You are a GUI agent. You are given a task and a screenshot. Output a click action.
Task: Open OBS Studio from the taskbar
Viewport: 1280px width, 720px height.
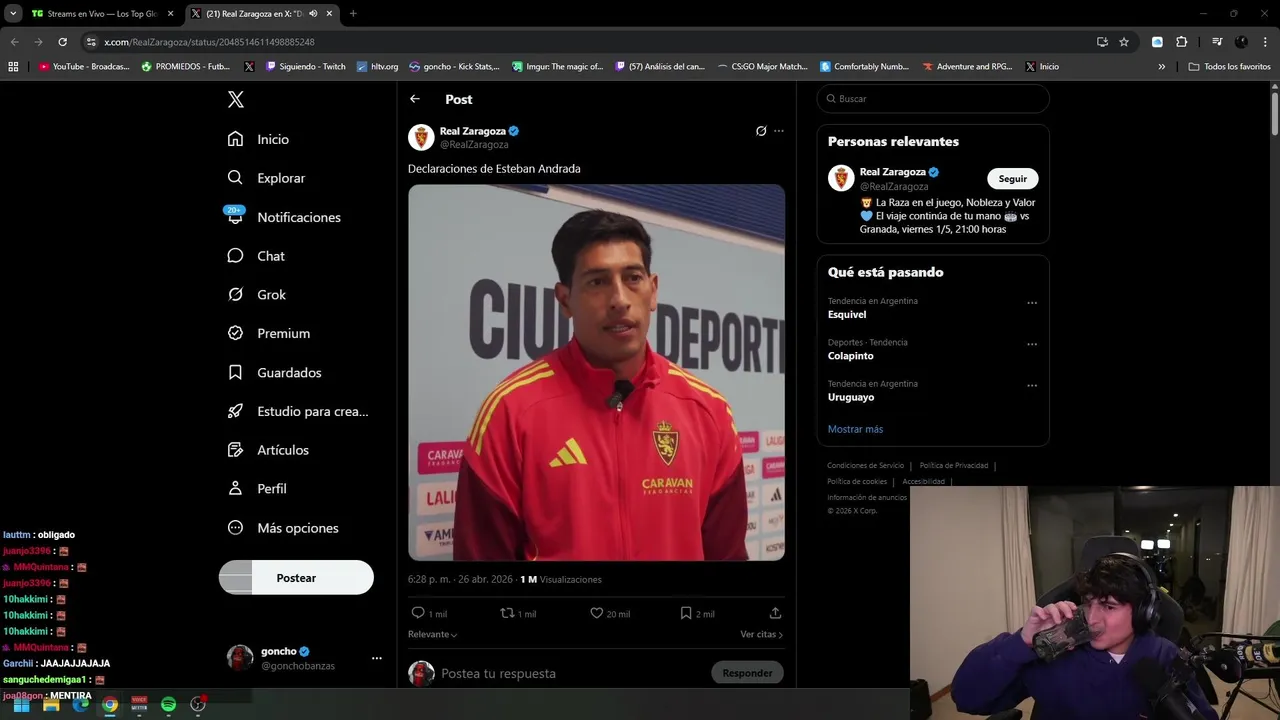point(198,705)
